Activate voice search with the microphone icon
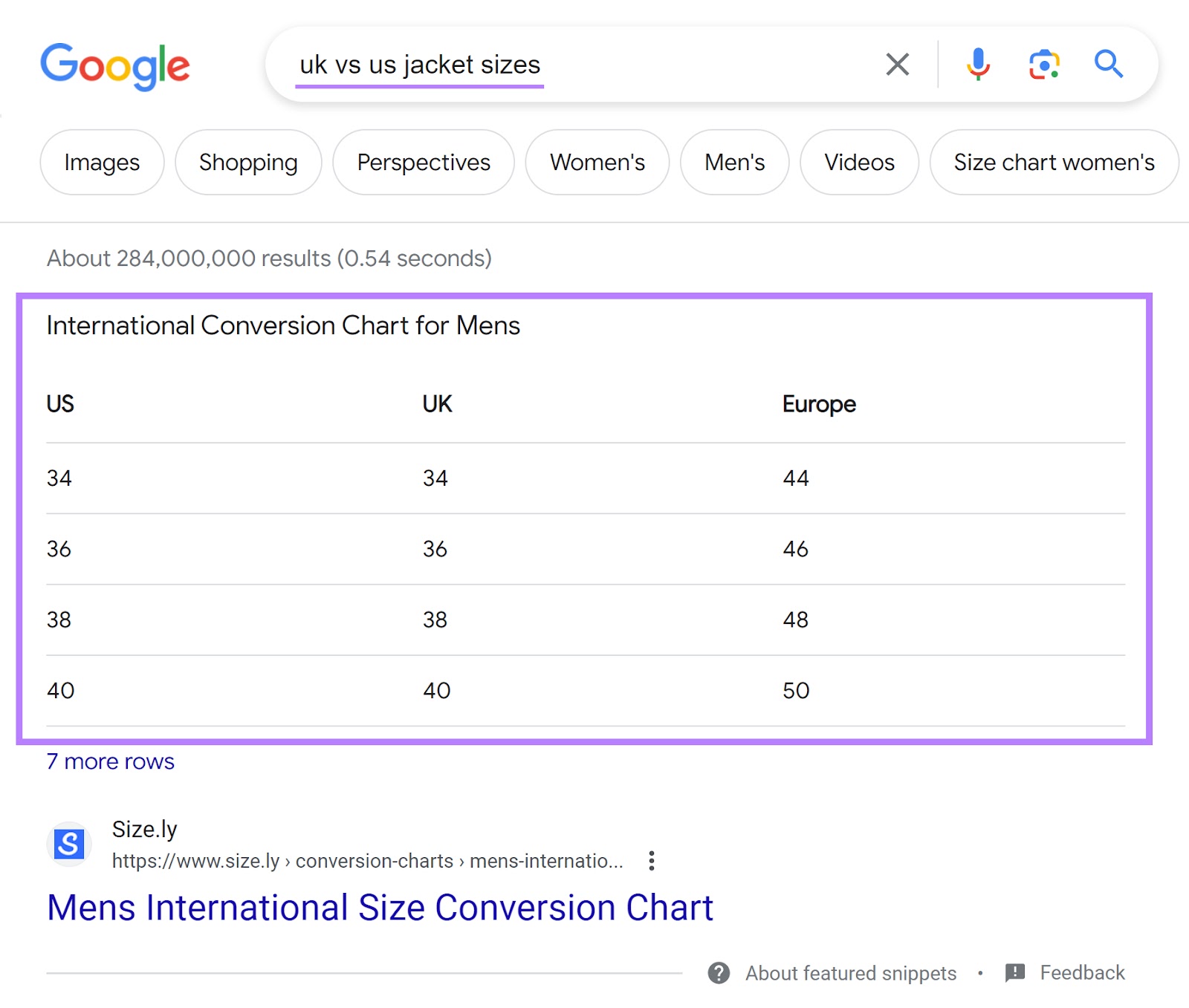The image size is (1189, 1008). [x=979, y=65]
